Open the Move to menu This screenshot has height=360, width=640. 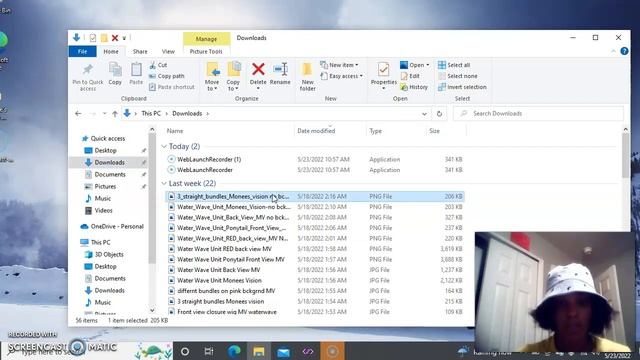tap(212, 77)
